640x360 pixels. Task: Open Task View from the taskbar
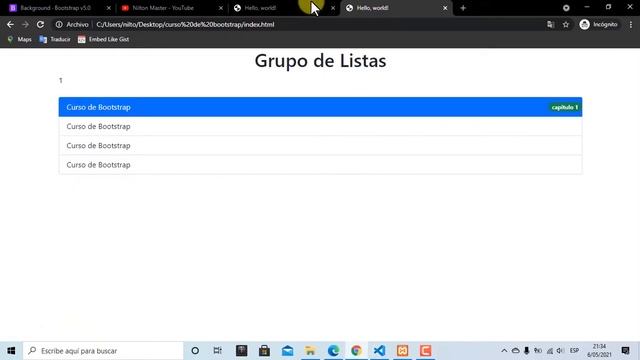tap(218, 351)
